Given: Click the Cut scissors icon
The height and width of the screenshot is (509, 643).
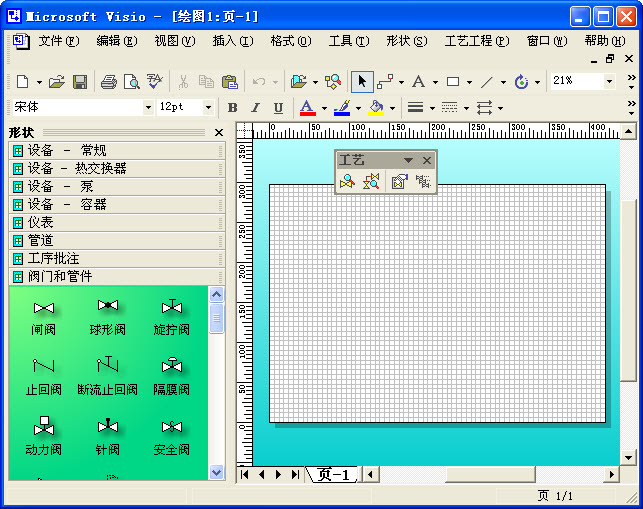Looking at the screenshot, I should point(183,82).
